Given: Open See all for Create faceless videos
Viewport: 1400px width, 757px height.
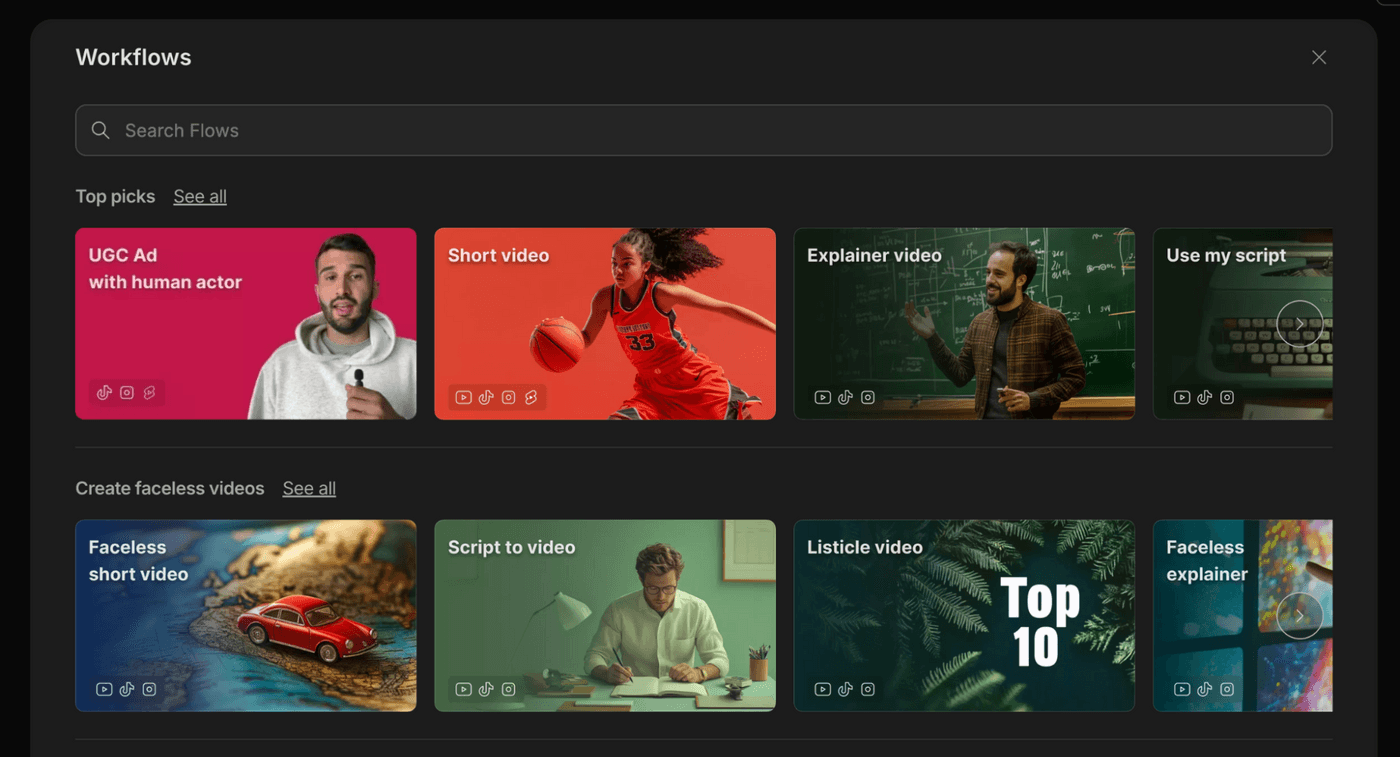Looking at the screenshot, I should coord(309,488).
